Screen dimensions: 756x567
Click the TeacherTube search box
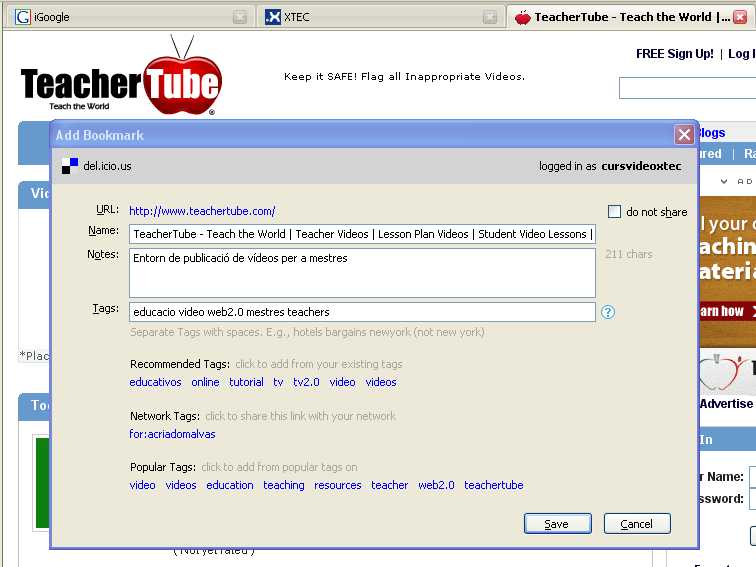point(688,88)
